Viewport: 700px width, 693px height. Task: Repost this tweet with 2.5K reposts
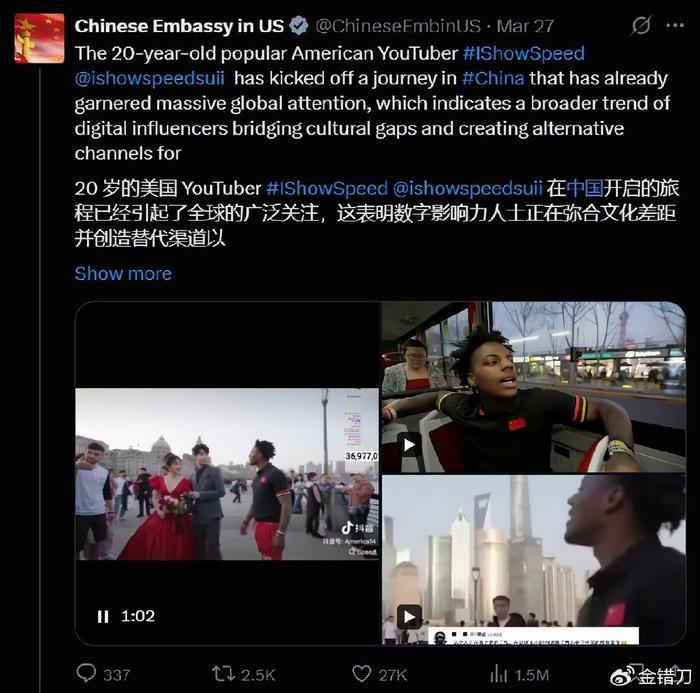tap(223, 673)
